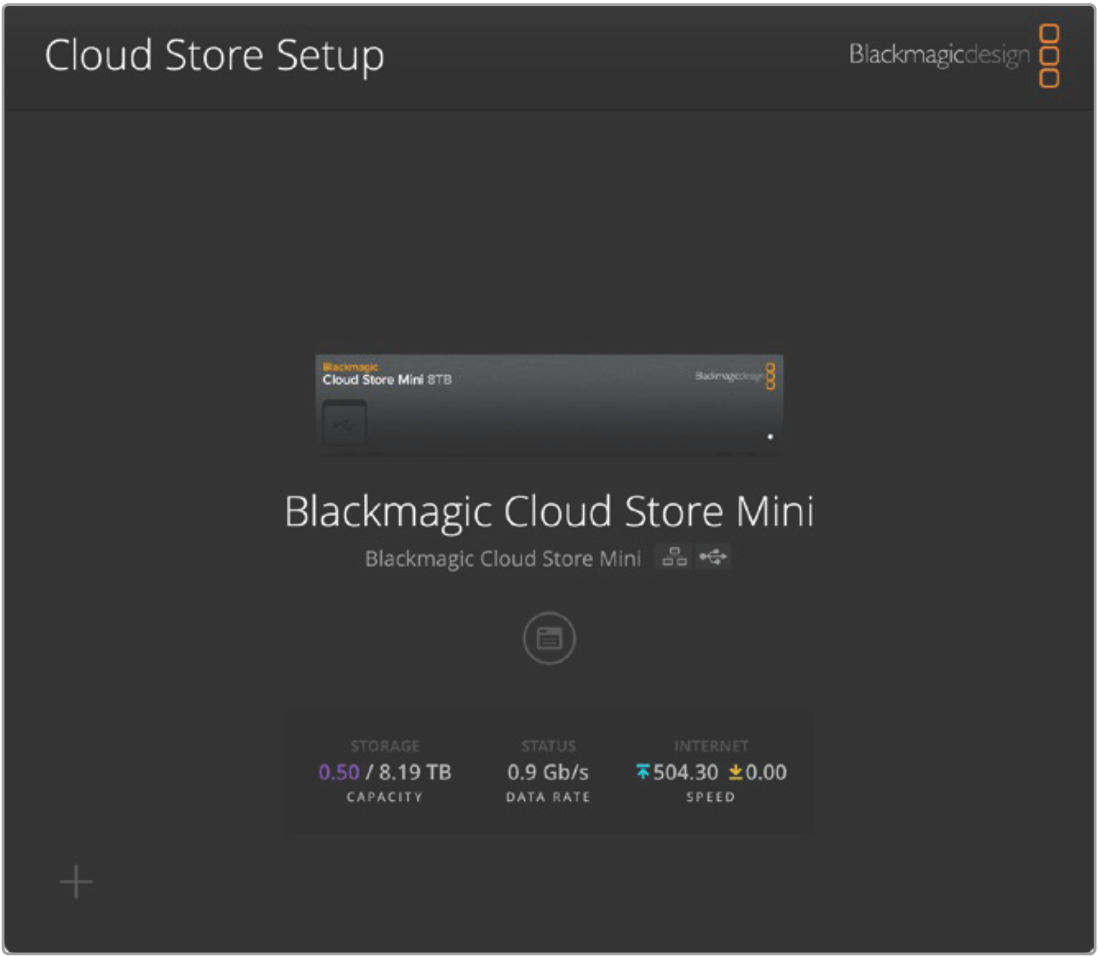Click the 0.9 Gb/s data rate value

click(x=548, y=772)
